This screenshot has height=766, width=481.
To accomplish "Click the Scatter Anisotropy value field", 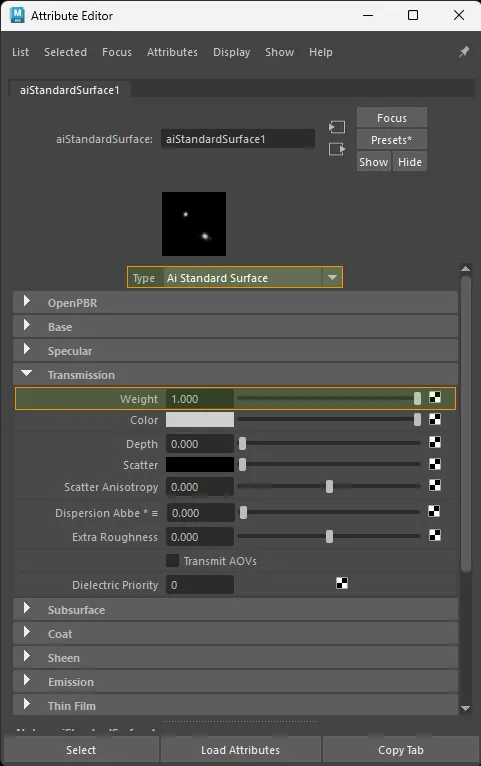I will point(200,487).
